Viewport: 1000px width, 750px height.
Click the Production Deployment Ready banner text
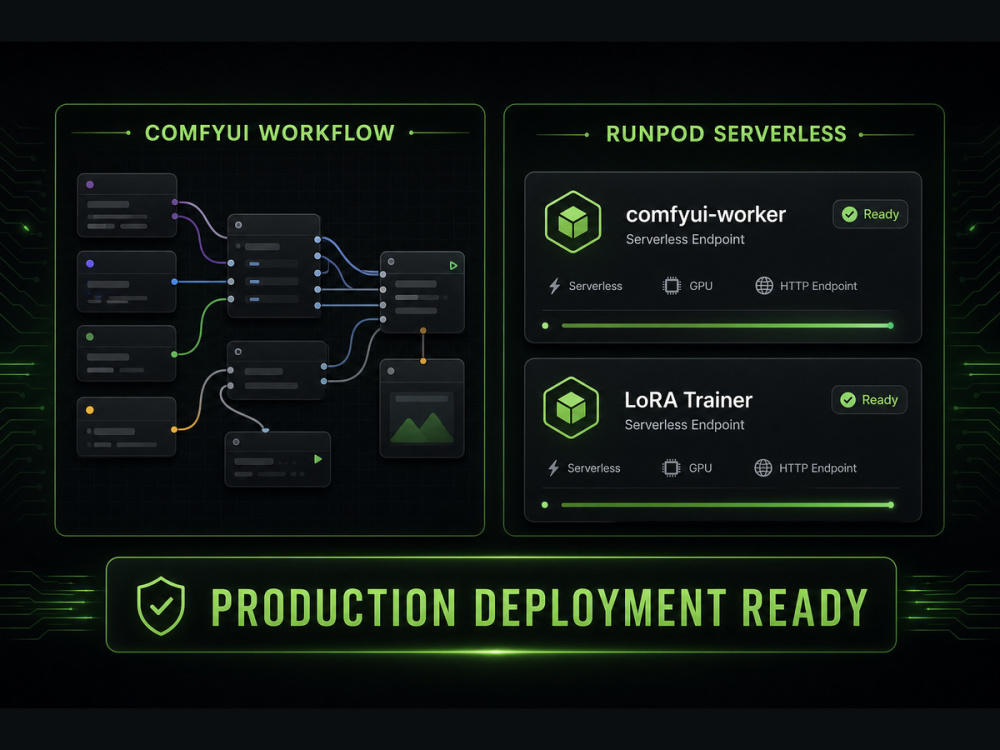coord(540,607)
